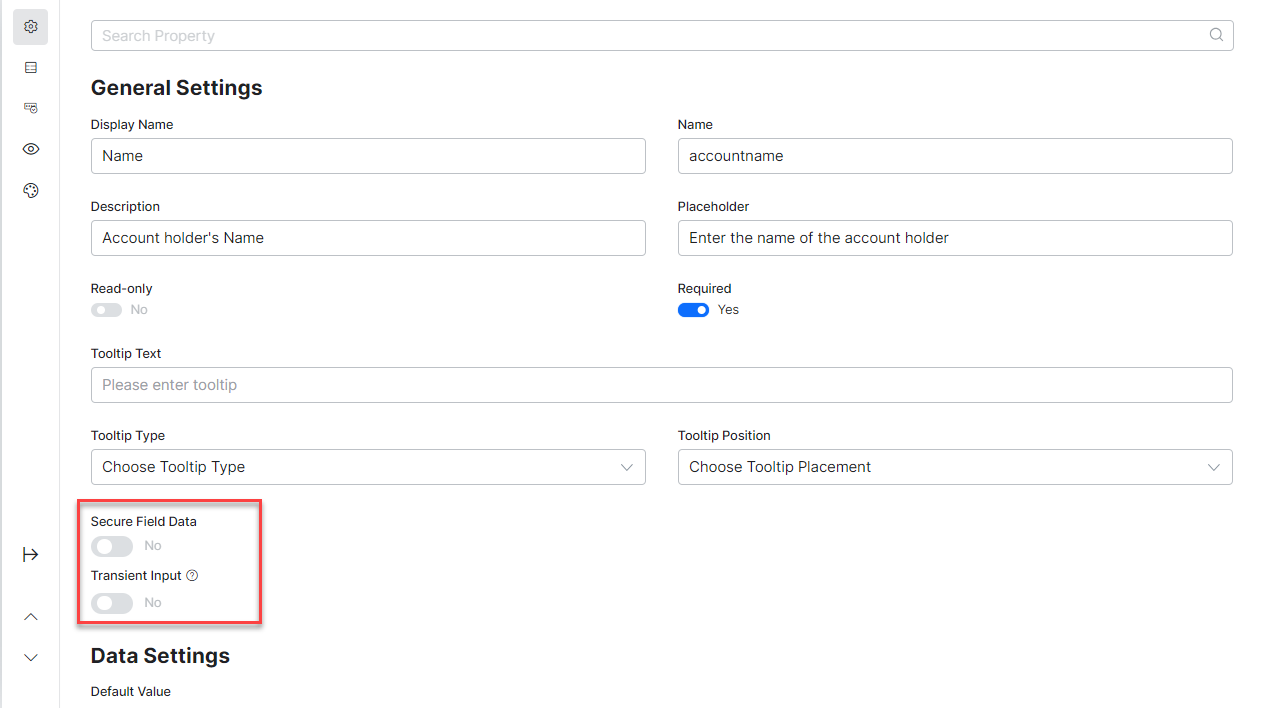Enable the Transient Input toggle

click(x=111, y=603)
